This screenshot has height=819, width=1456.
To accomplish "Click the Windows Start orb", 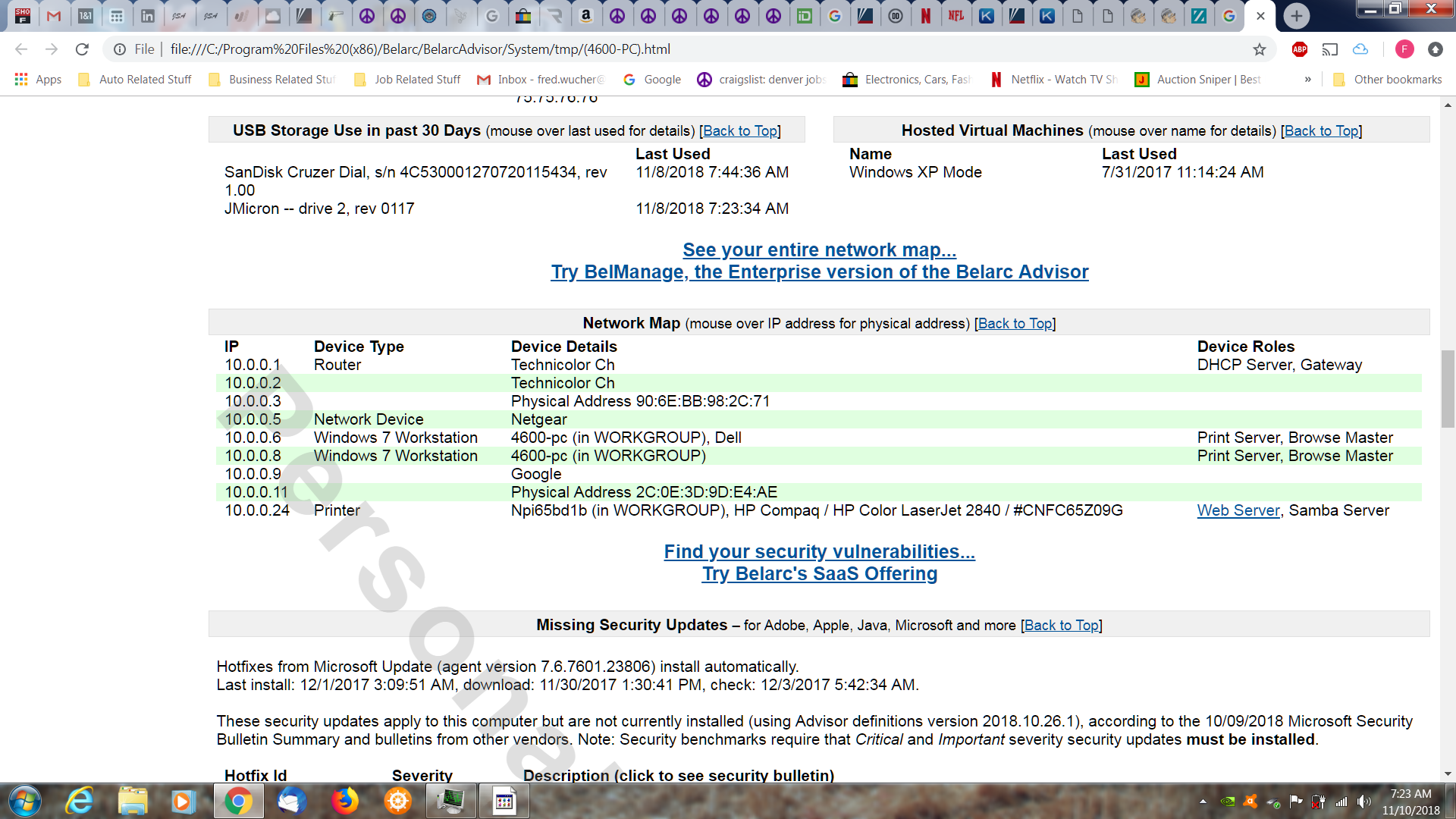I will pos(25,801).
